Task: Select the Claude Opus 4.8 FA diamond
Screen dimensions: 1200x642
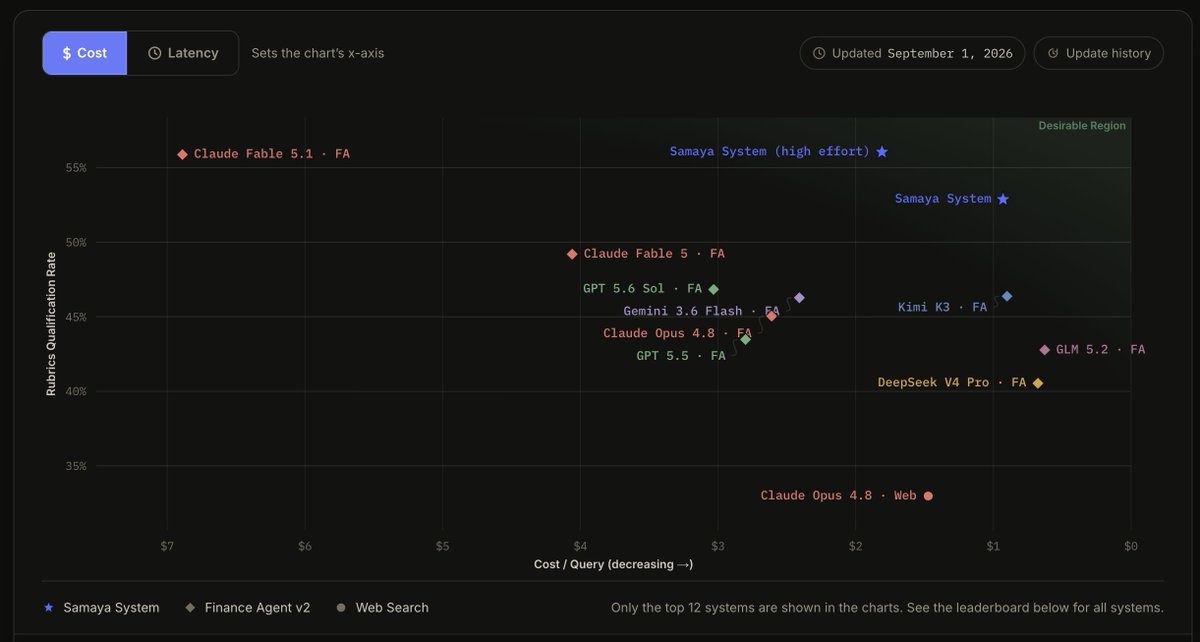Action: coord(771,316)
